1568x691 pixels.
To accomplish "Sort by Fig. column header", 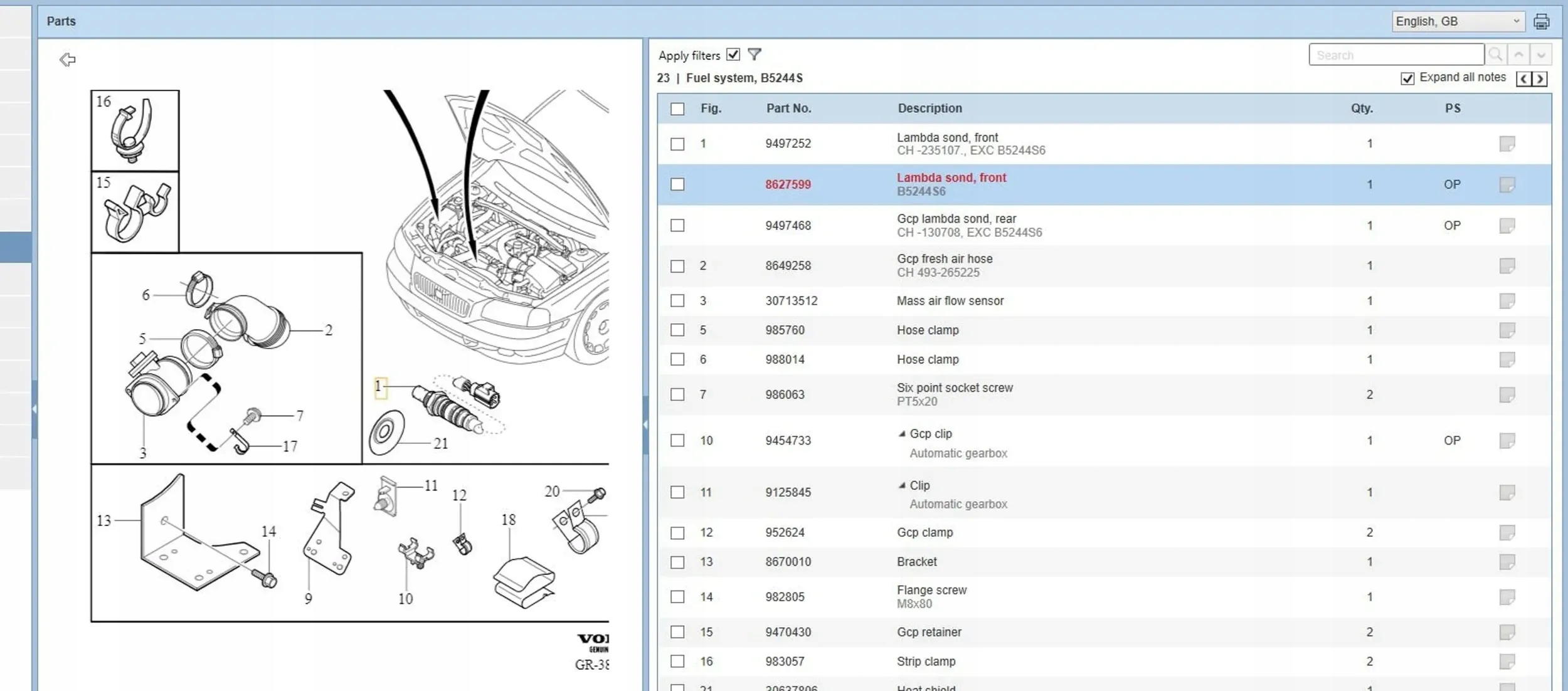I will 711,108.
